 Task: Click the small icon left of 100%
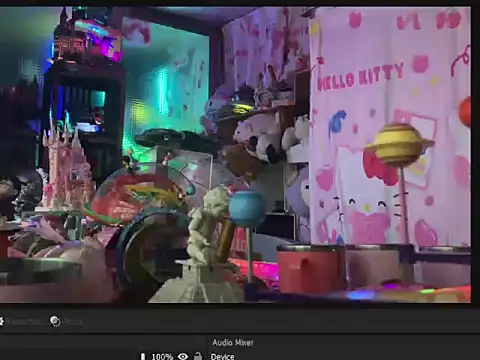pyautogui.click(x=143, y=356)
